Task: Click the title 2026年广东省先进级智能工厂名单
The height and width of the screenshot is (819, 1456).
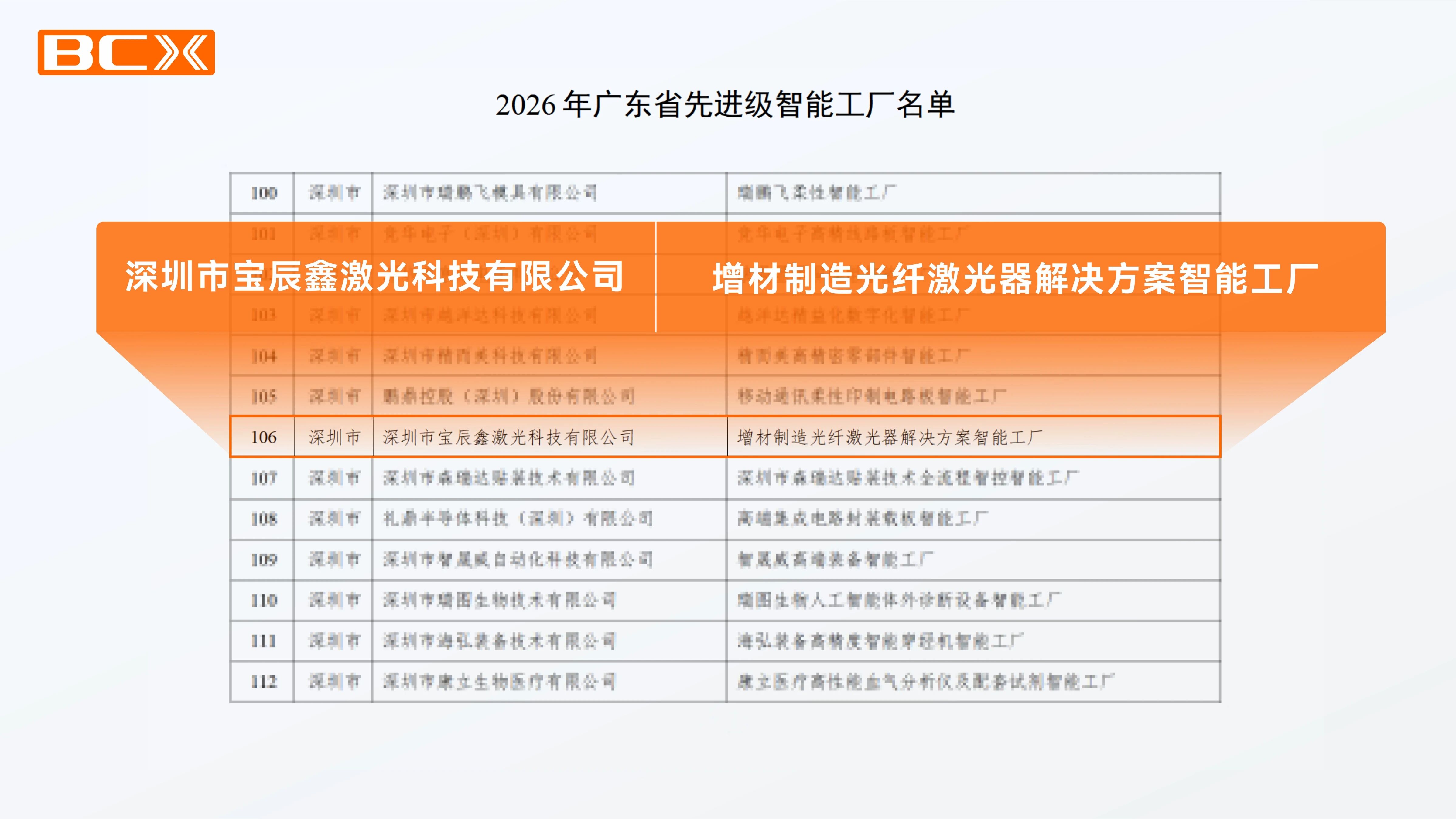Action: pyautogui.click(x=725, y=105)
